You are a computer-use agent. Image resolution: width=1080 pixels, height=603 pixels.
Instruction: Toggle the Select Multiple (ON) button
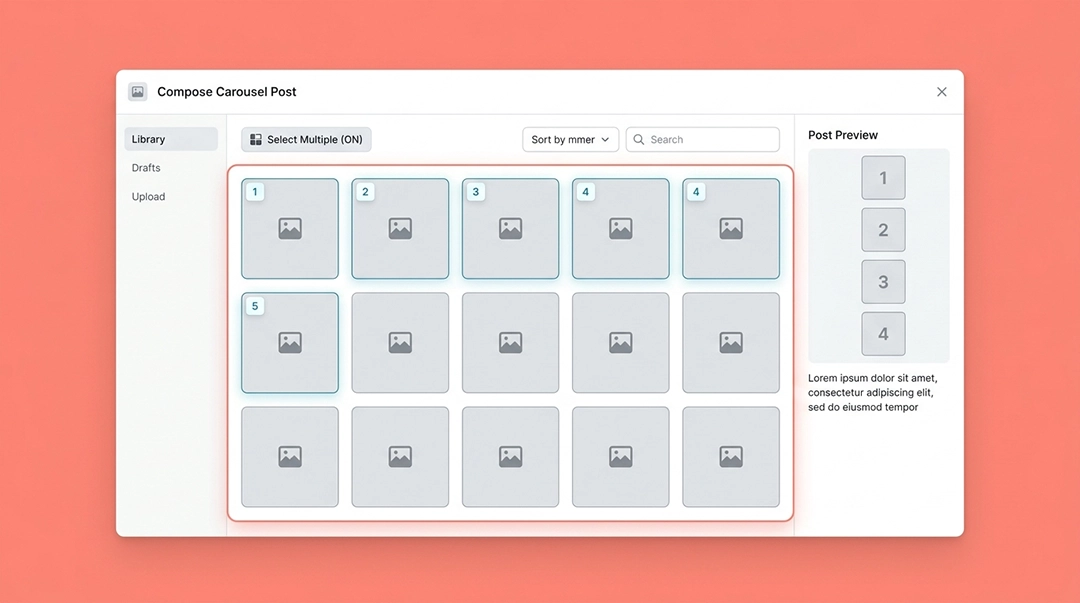(307, 139)
